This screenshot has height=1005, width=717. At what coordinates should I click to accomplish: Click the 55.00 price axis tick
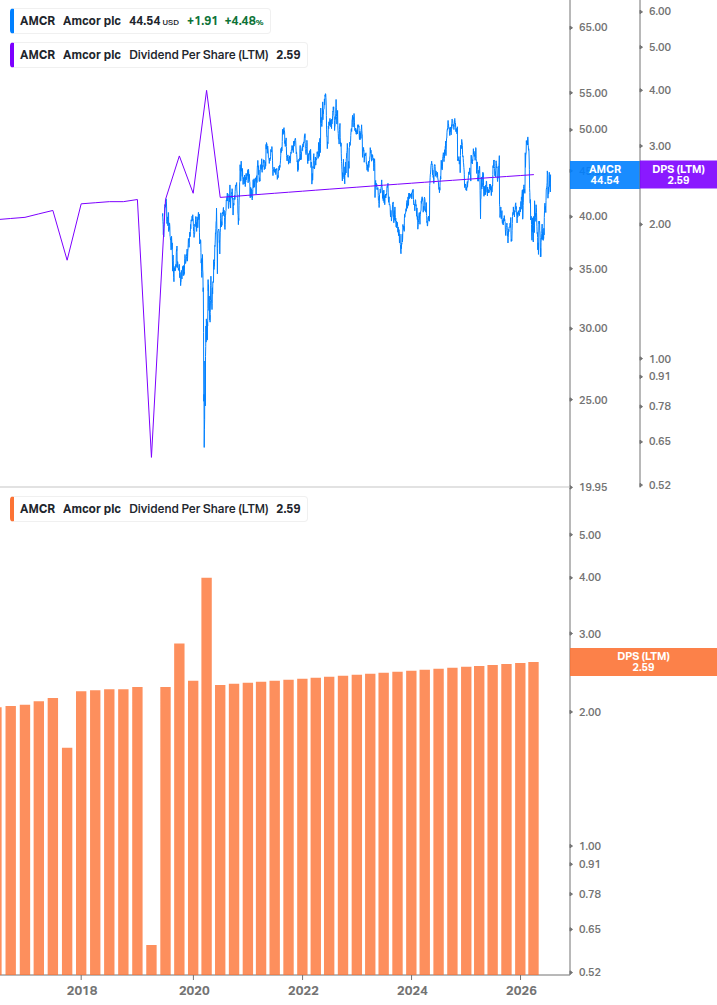tap(593, 94)
